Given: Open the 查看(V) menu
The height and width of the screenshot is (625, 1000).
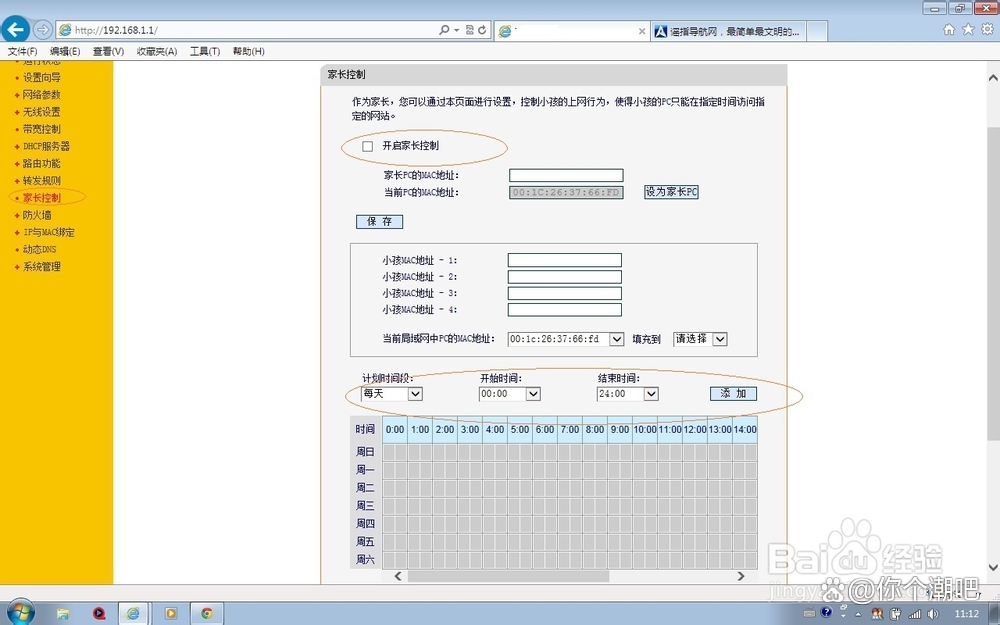Looking at the screenshot, I should (x=108, y=51).
